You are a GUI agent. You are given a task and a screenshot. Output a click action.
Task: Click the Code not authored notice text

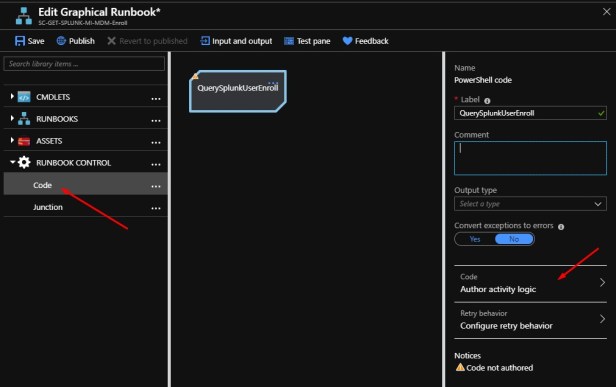[x=499, y=368]
